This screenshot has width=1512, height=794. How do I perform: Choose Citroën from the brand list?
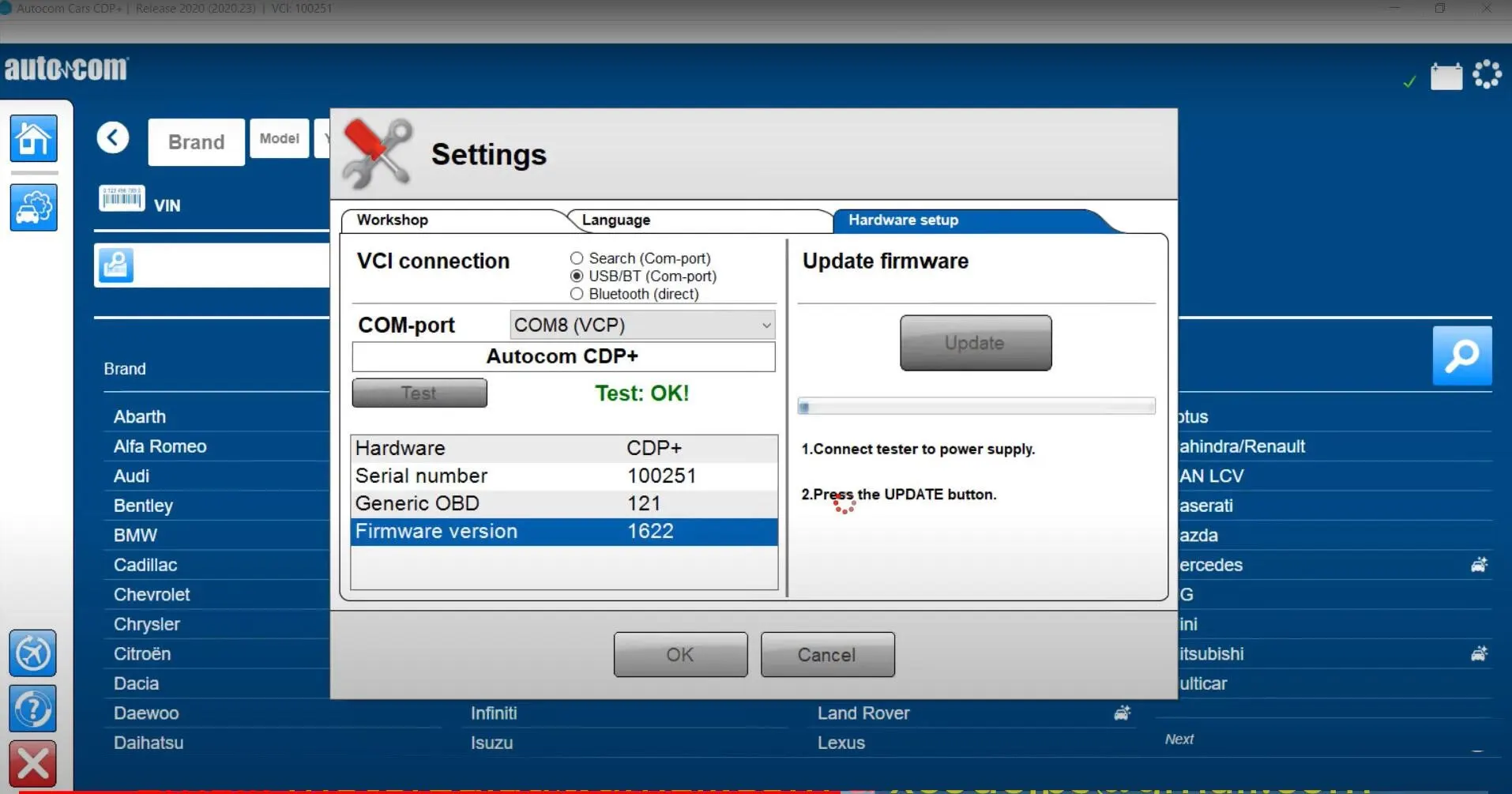point(142,653)
